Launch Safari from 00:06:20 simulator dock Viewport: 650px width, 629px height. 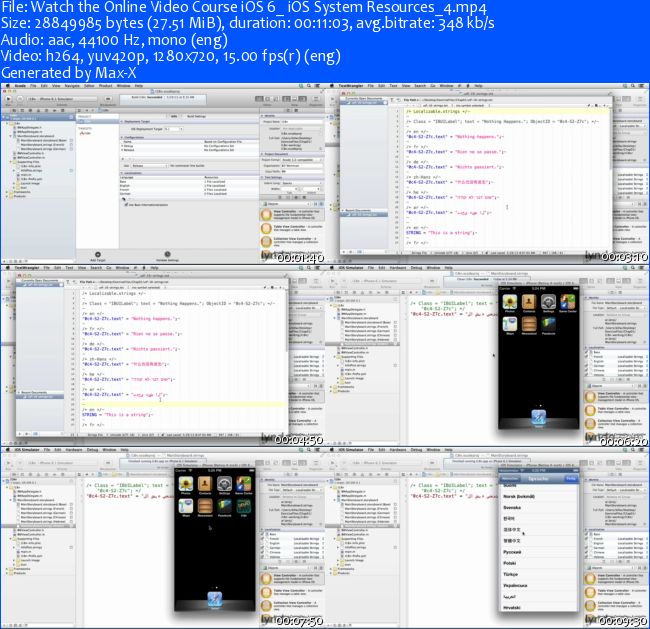538,417
